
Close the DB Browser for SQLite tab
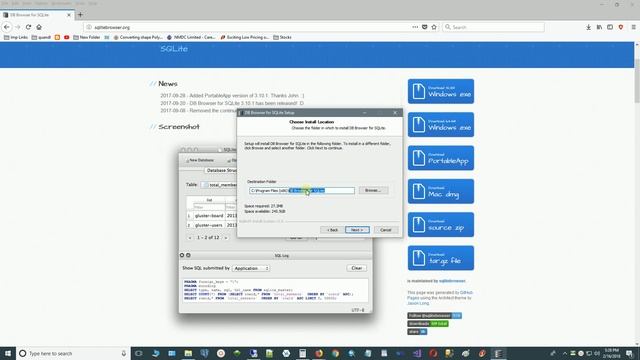tap(69, 15)
